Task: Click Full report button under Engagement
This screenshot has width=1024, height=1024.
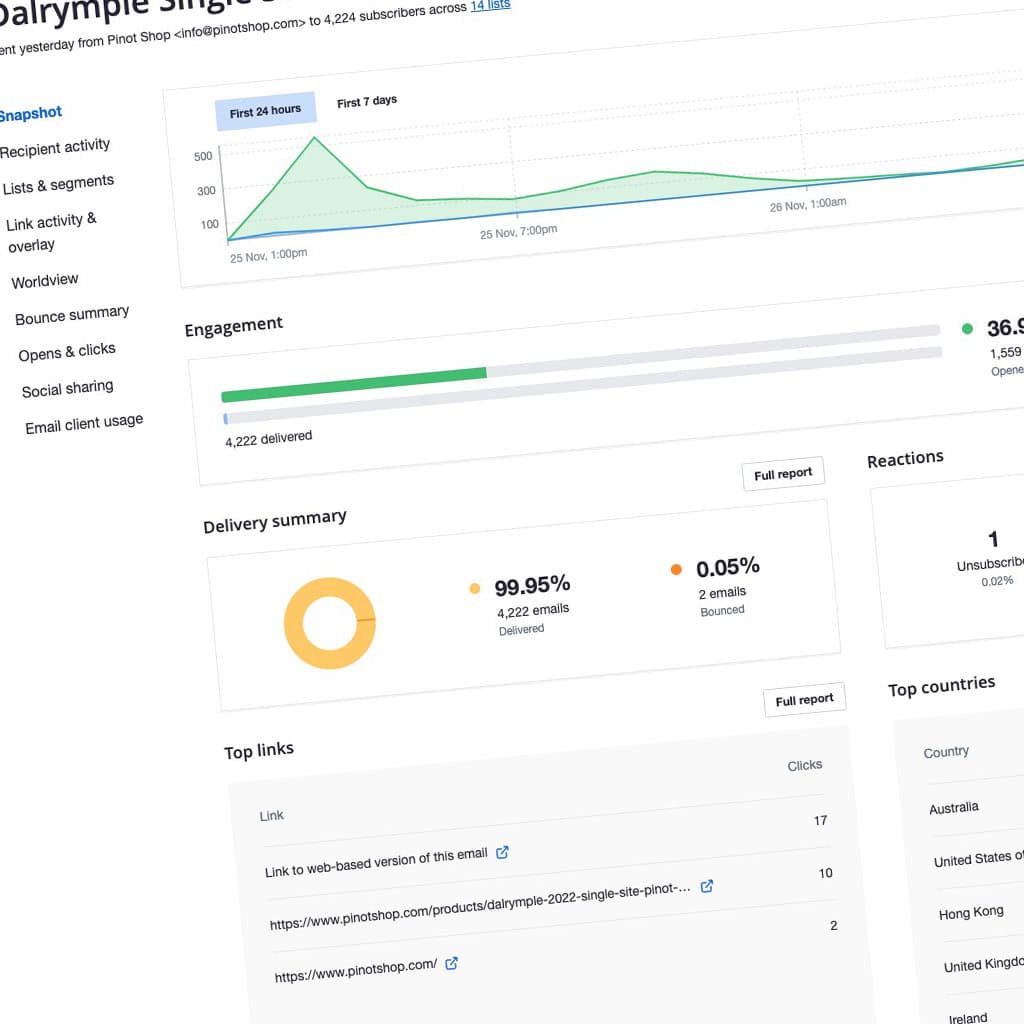Action: (x=783, y=474)
